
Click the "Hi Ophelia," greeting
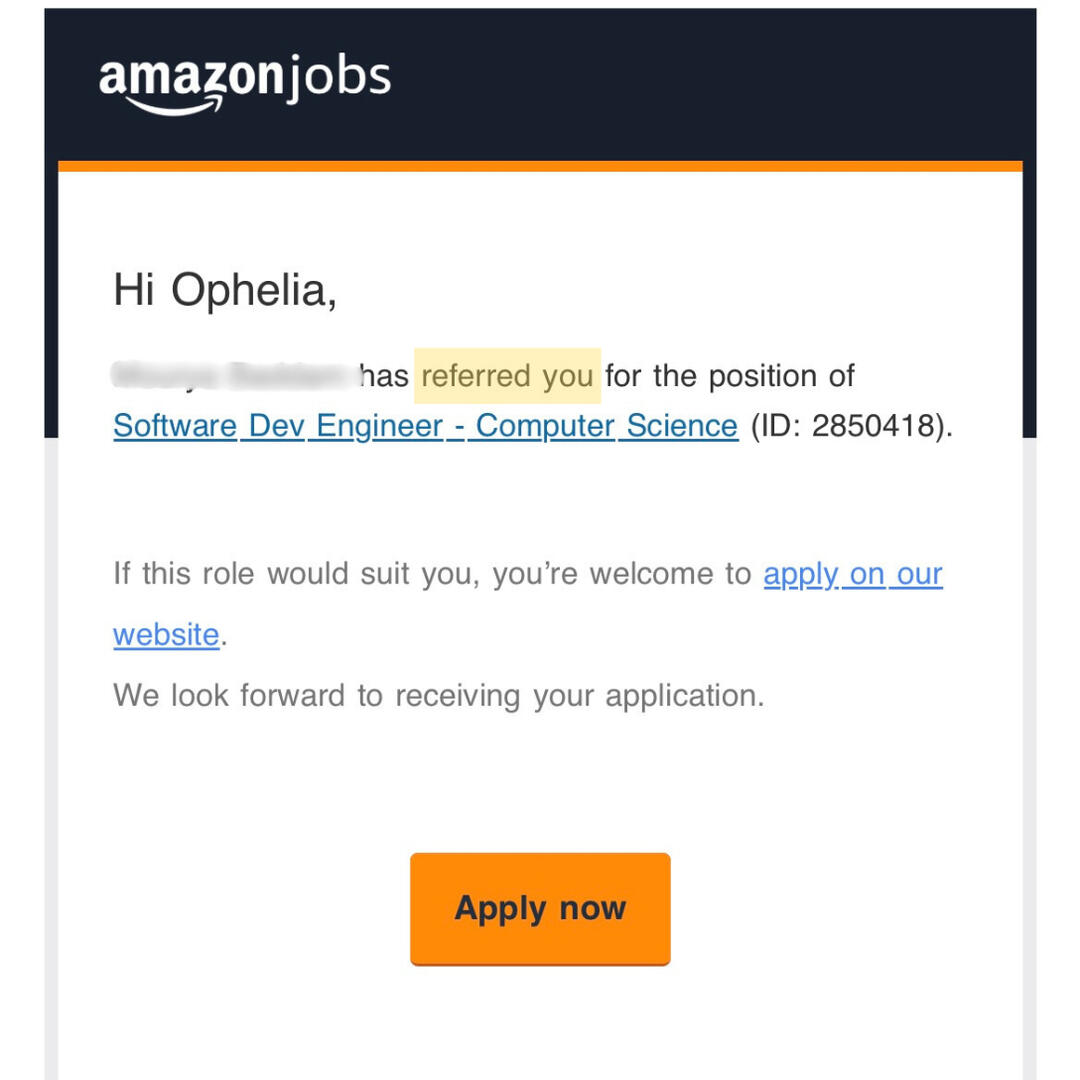coord(225,290)
